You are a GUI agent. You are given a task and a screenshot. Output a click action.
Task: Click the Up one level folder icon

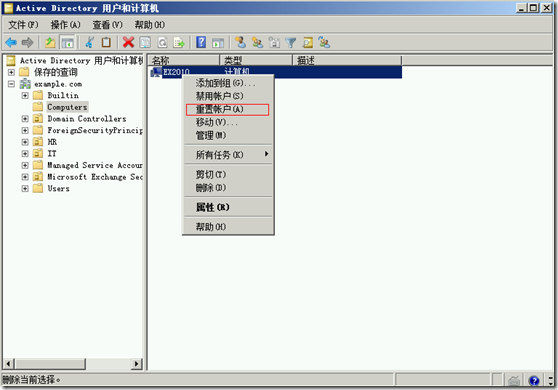pyautogui.click(x=50, y=43)
